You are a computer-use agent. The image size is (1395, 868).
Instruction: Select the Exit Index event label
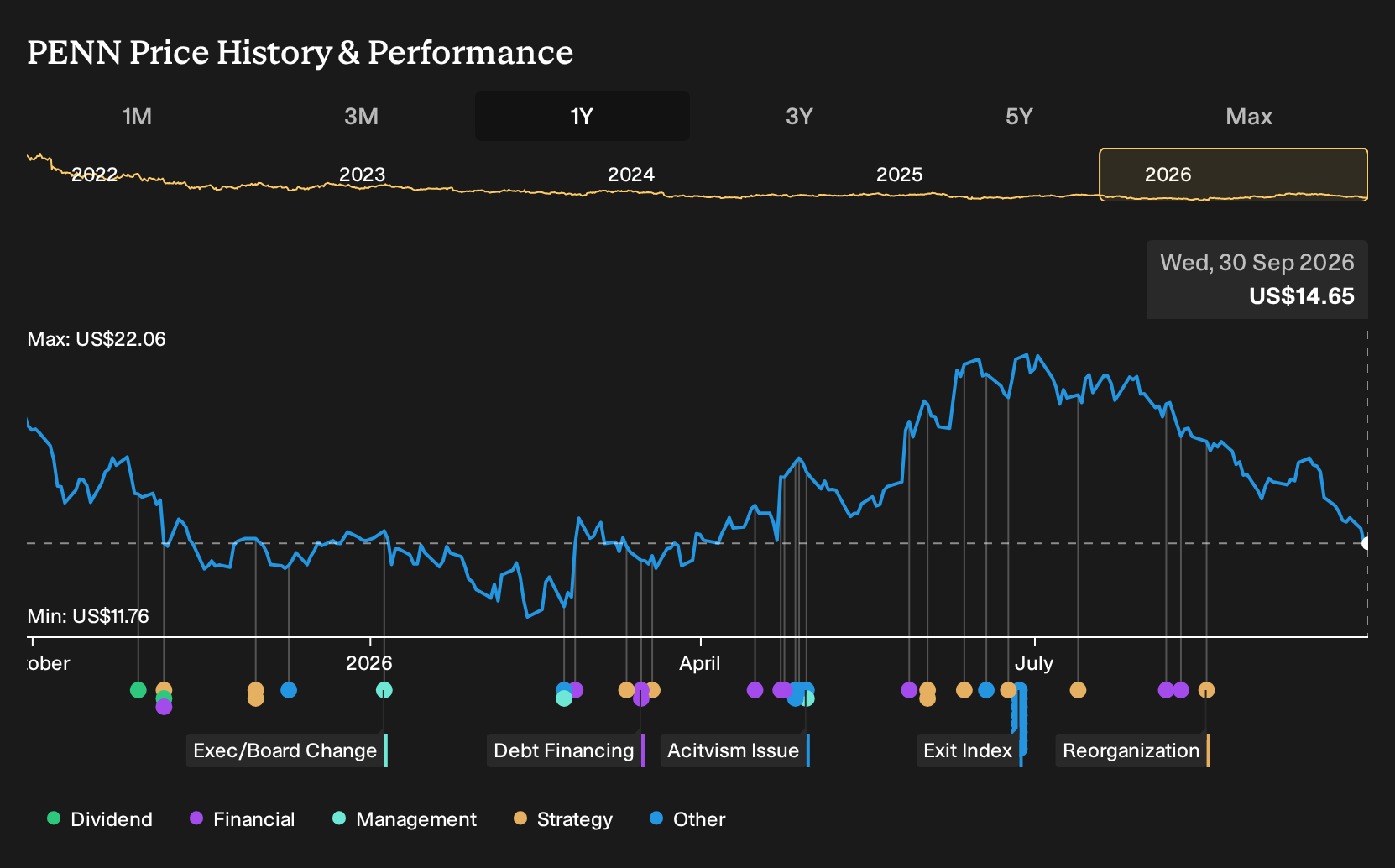(969, 750)
